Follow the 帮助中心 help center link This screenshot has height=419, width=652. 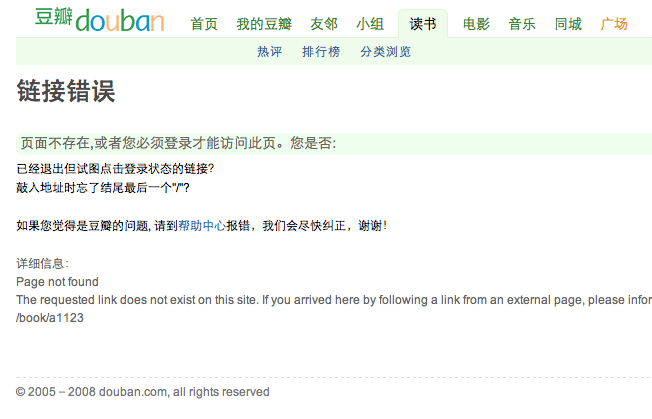[x=202, y=226]
